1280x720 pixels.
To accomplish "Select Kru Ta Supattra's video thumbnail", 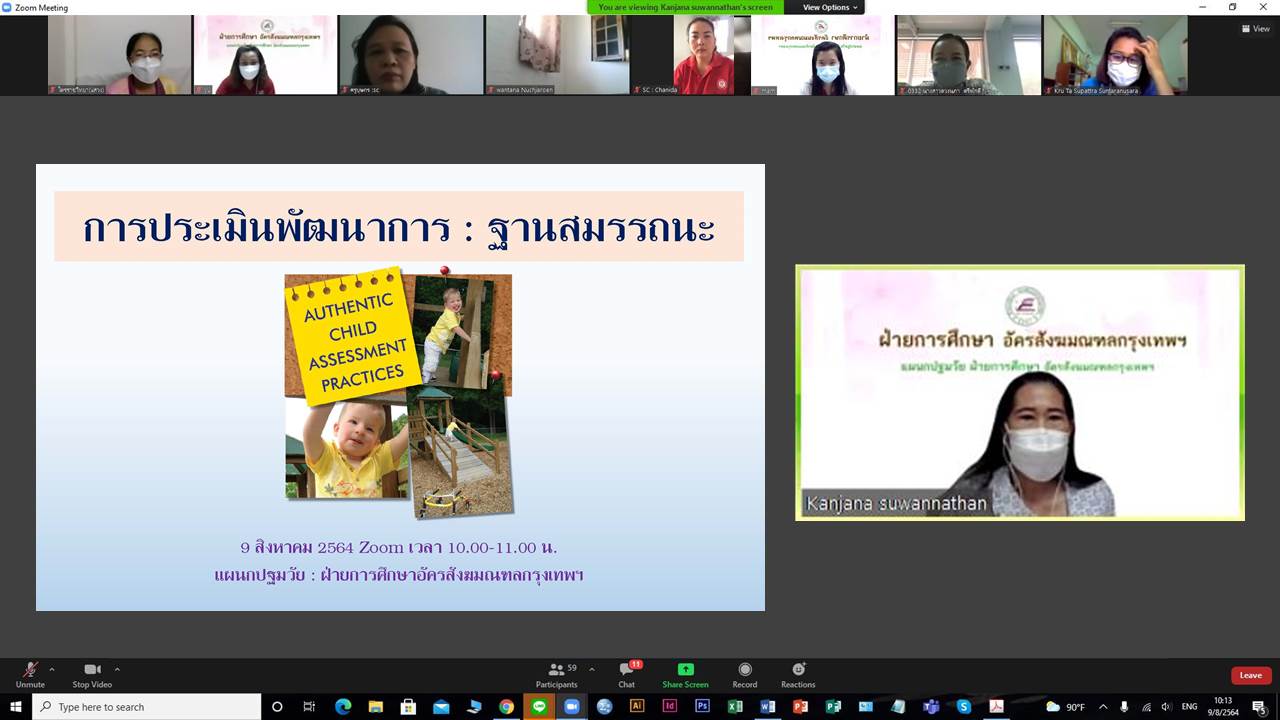I will [x=1115, y=55].
